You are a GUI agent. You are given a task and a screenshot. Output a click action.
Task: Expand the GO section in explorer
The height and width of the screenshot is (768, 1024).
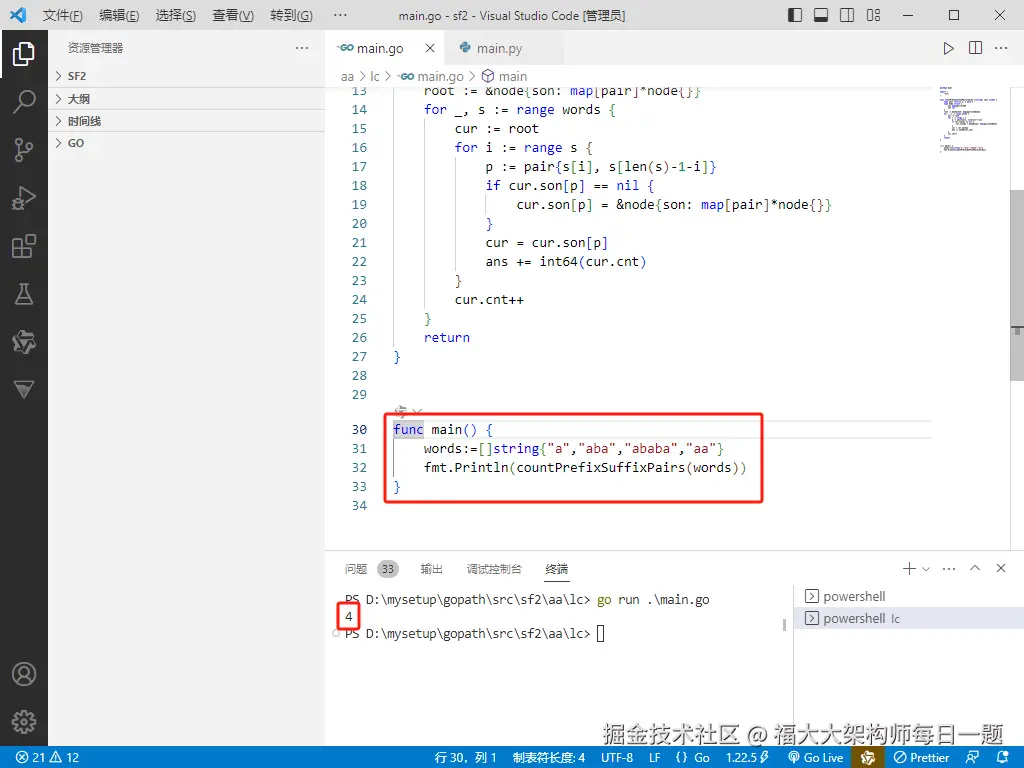(x=186, y=143)
